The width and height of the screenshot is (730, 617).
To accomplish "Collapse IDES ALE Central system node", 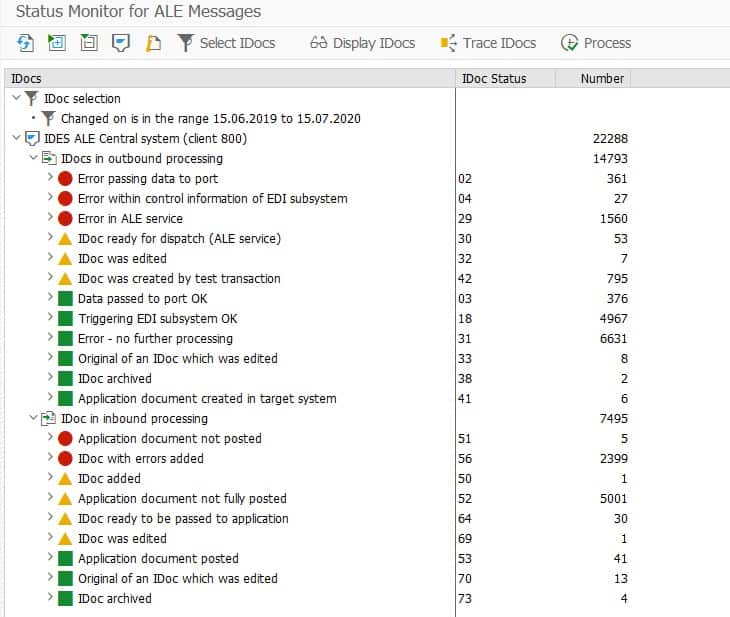I will click(17, 138).
